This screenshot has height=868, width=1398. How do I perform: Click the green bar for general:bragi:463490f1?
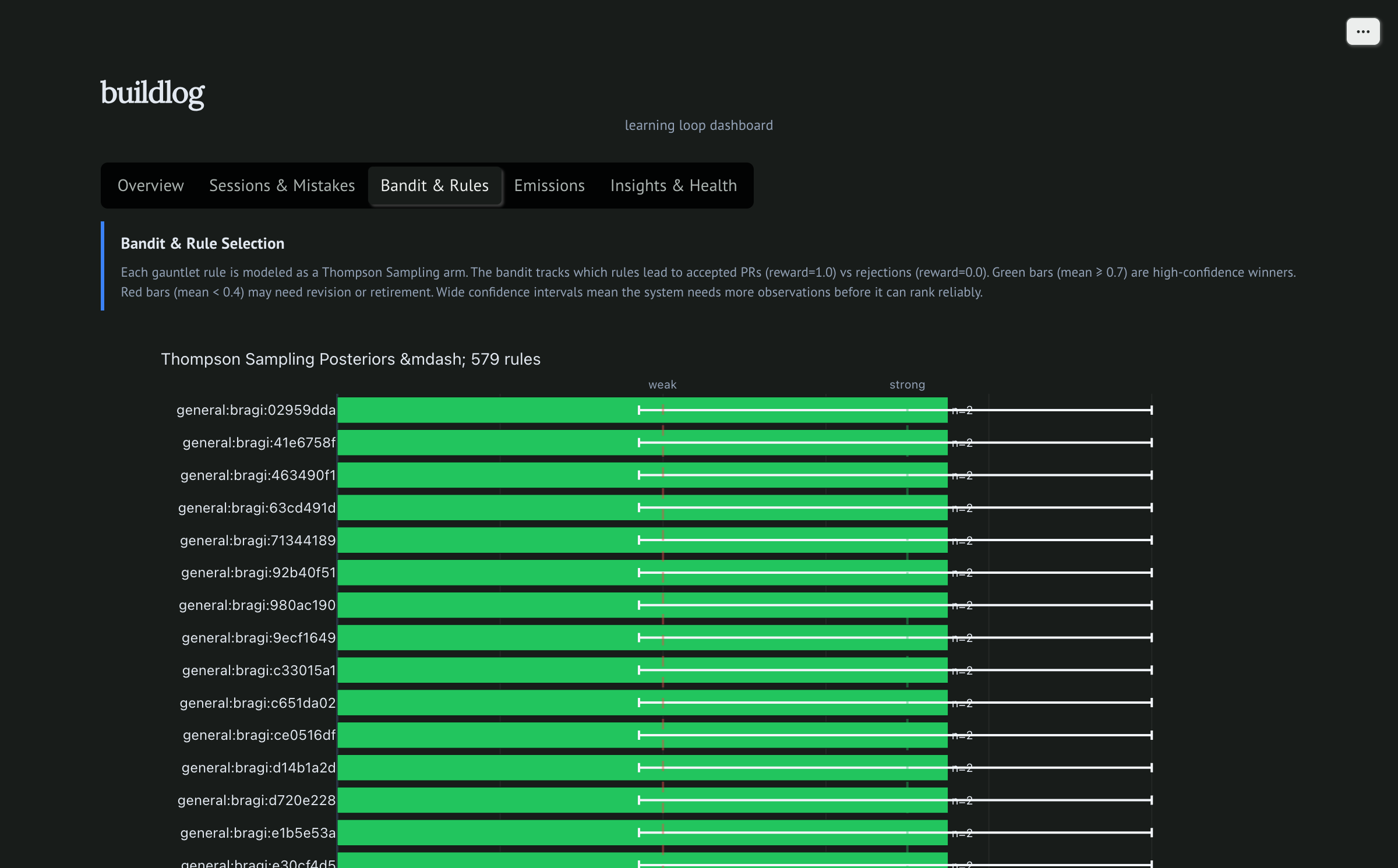click(489, 475)
